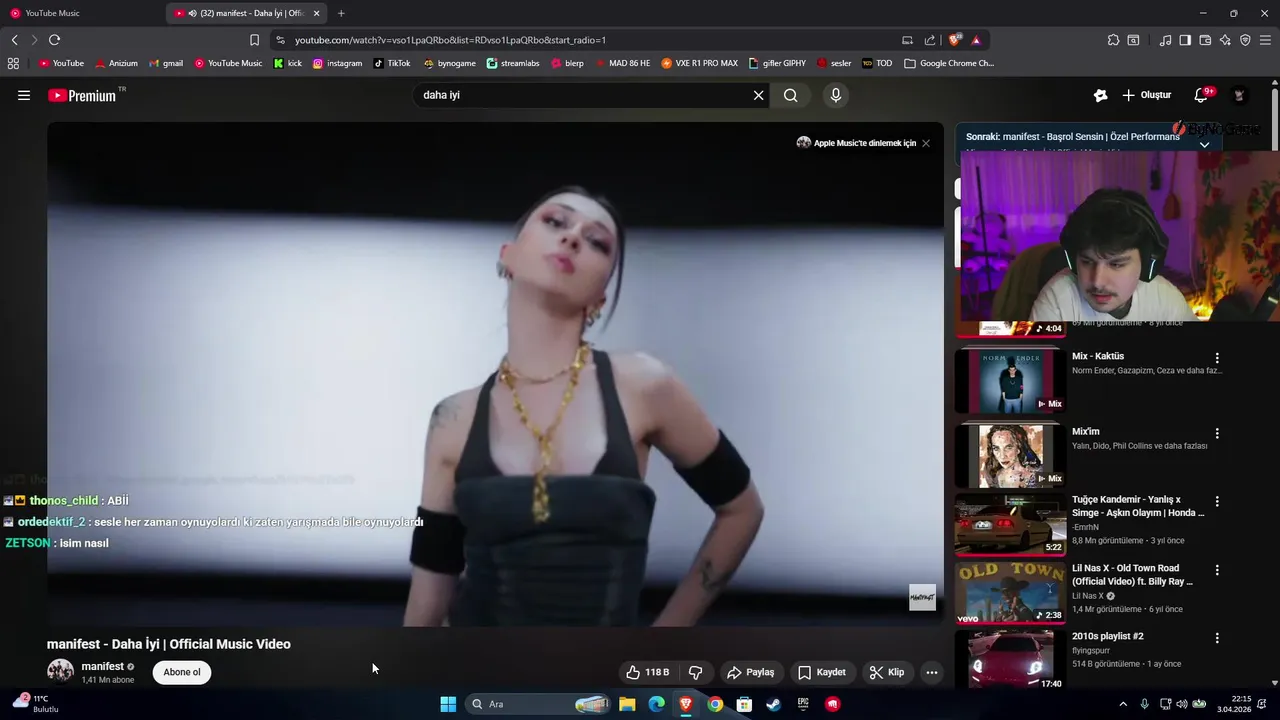1280x720 pixels.
Task: Open Brave VPN shield icon
Action: tap(1245, 40)
